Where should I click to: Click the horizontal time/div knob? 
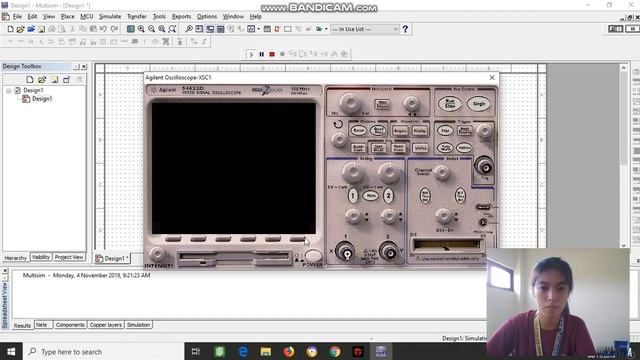click(x=350, y=103)
